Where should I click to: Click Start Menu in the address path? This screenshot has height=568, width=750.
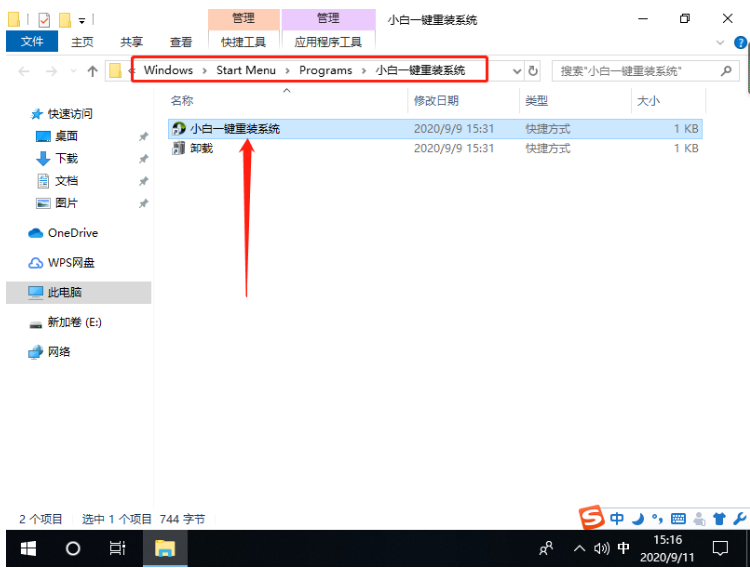pyautogui.click(x=246, y=70)
